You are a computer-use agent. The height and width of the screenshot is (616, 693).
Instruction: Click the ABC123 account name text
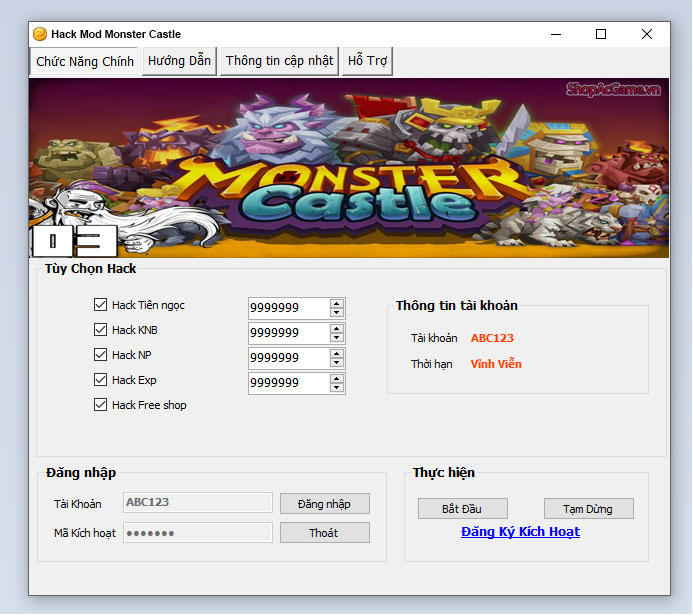click(492, 338)
